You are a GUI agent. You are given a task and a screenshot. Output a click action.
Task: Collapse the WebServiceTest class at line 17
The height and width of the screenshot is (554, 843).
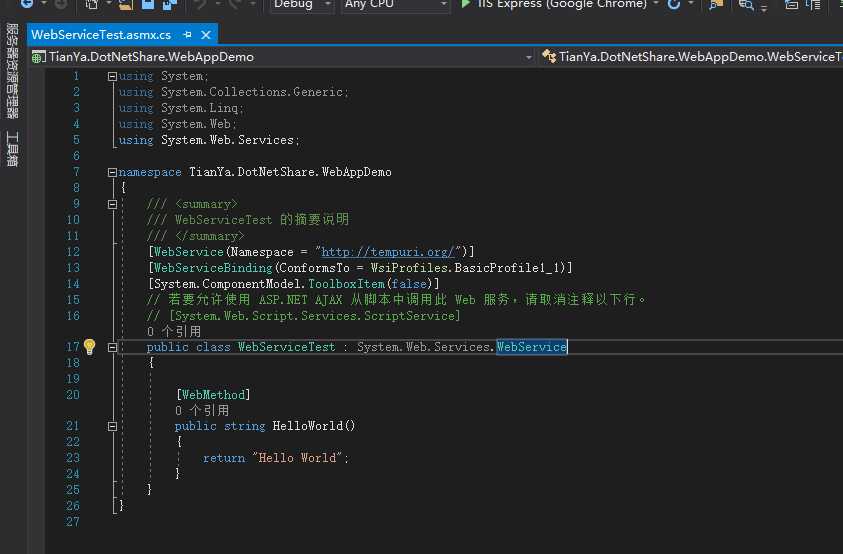(112, 347)
